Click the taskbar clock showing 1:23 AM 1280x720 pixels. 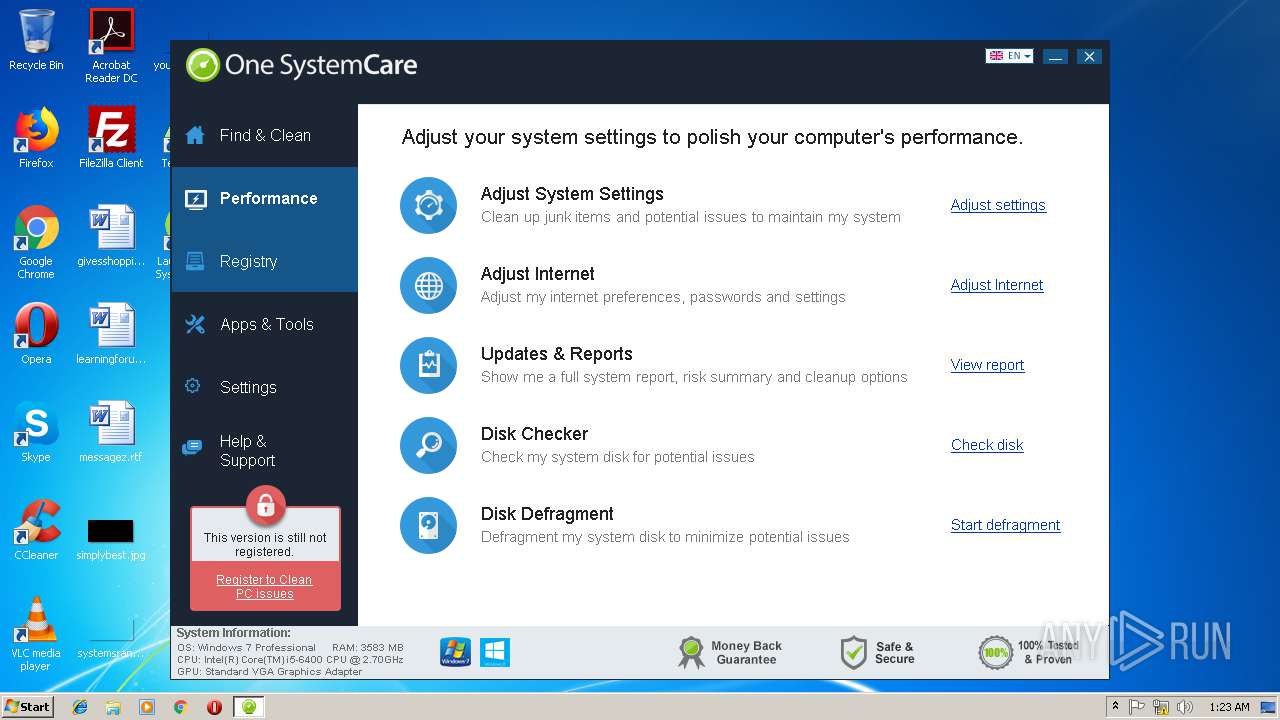1229,707
